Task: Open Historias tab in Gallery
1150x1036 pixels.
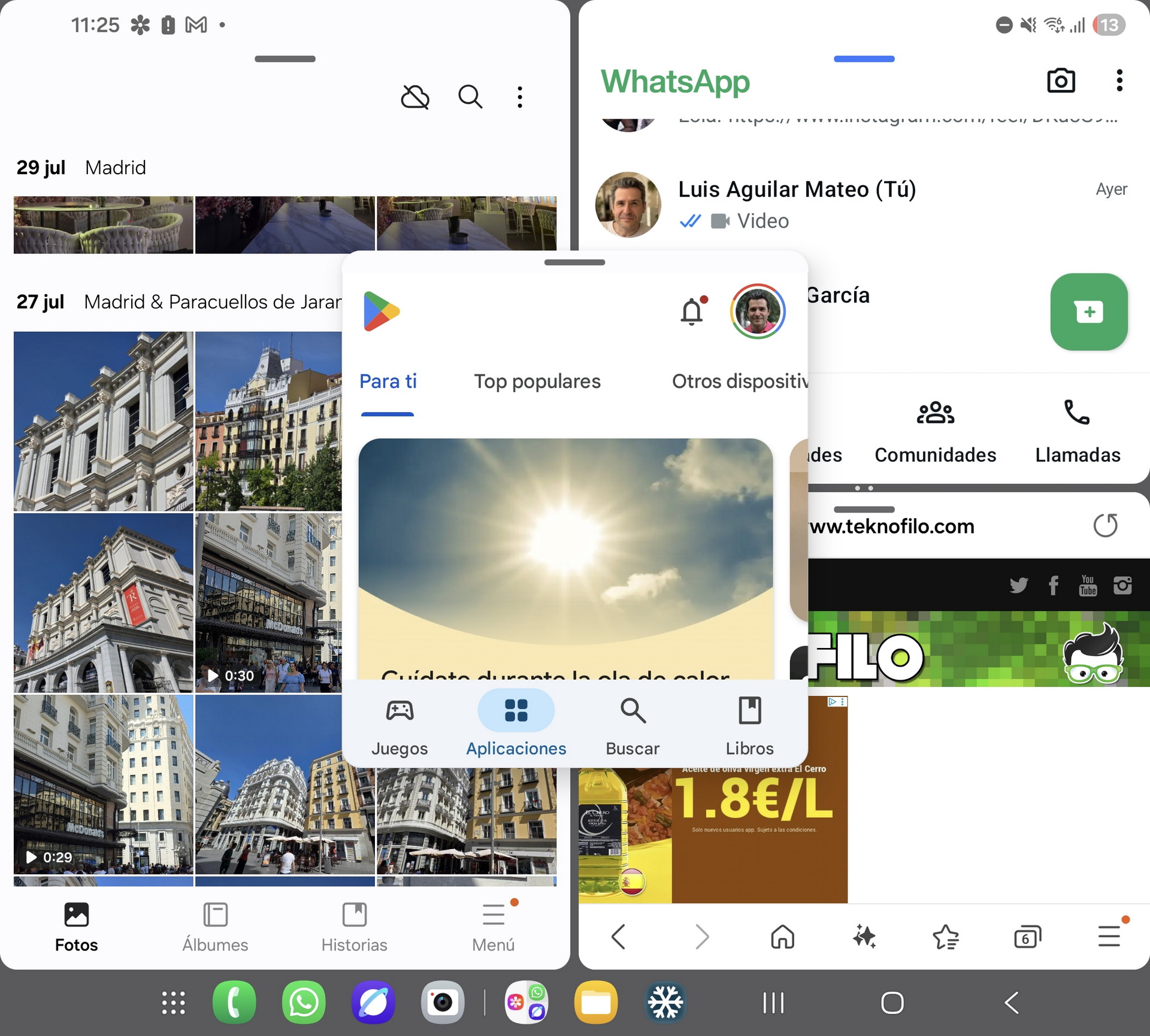Action: [354, 928]
